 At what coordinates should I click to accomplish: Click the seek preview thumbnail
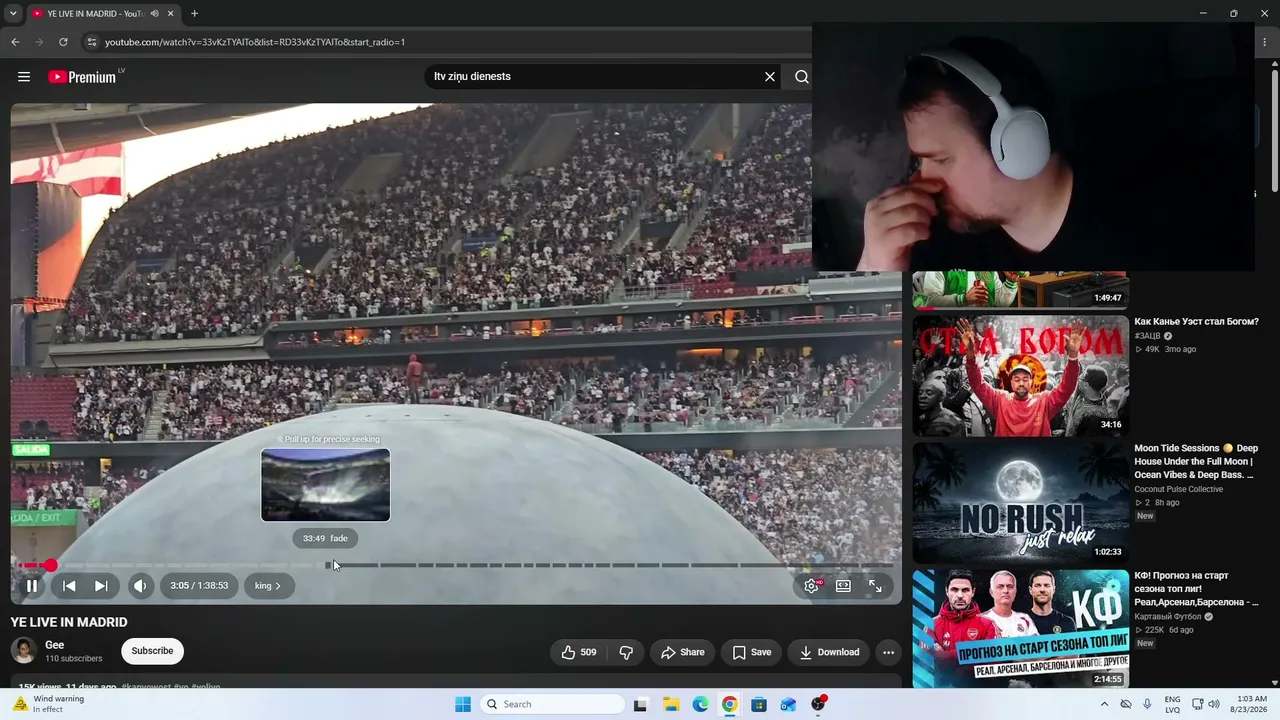point(326,485)
